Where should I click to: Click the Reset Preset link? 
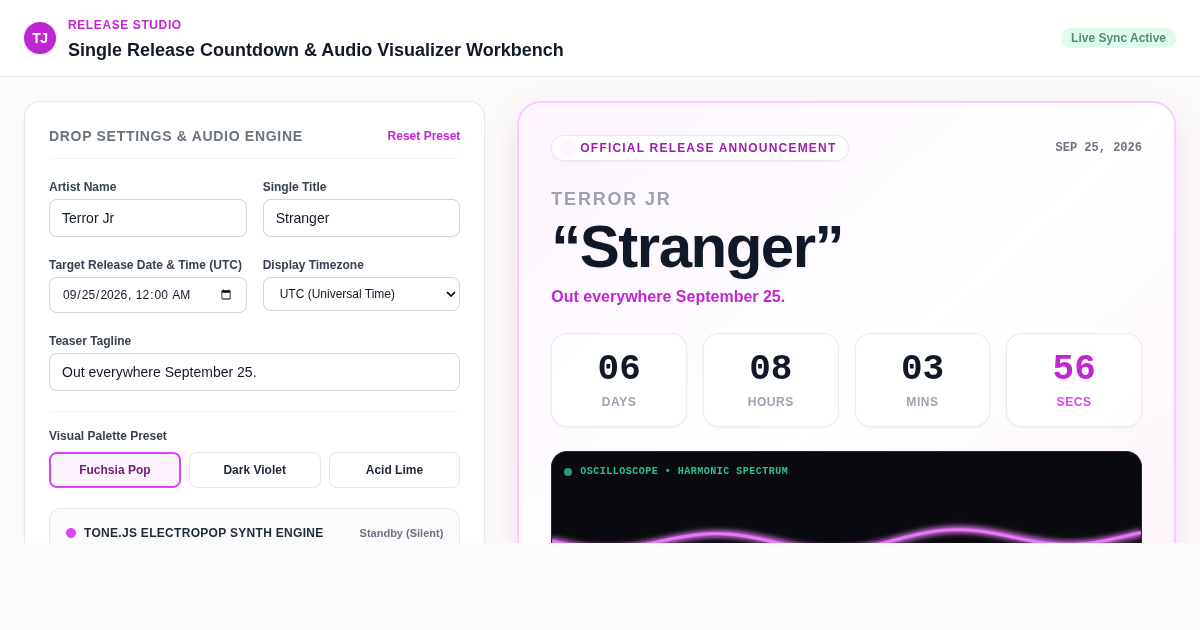(x=424, y=136)
